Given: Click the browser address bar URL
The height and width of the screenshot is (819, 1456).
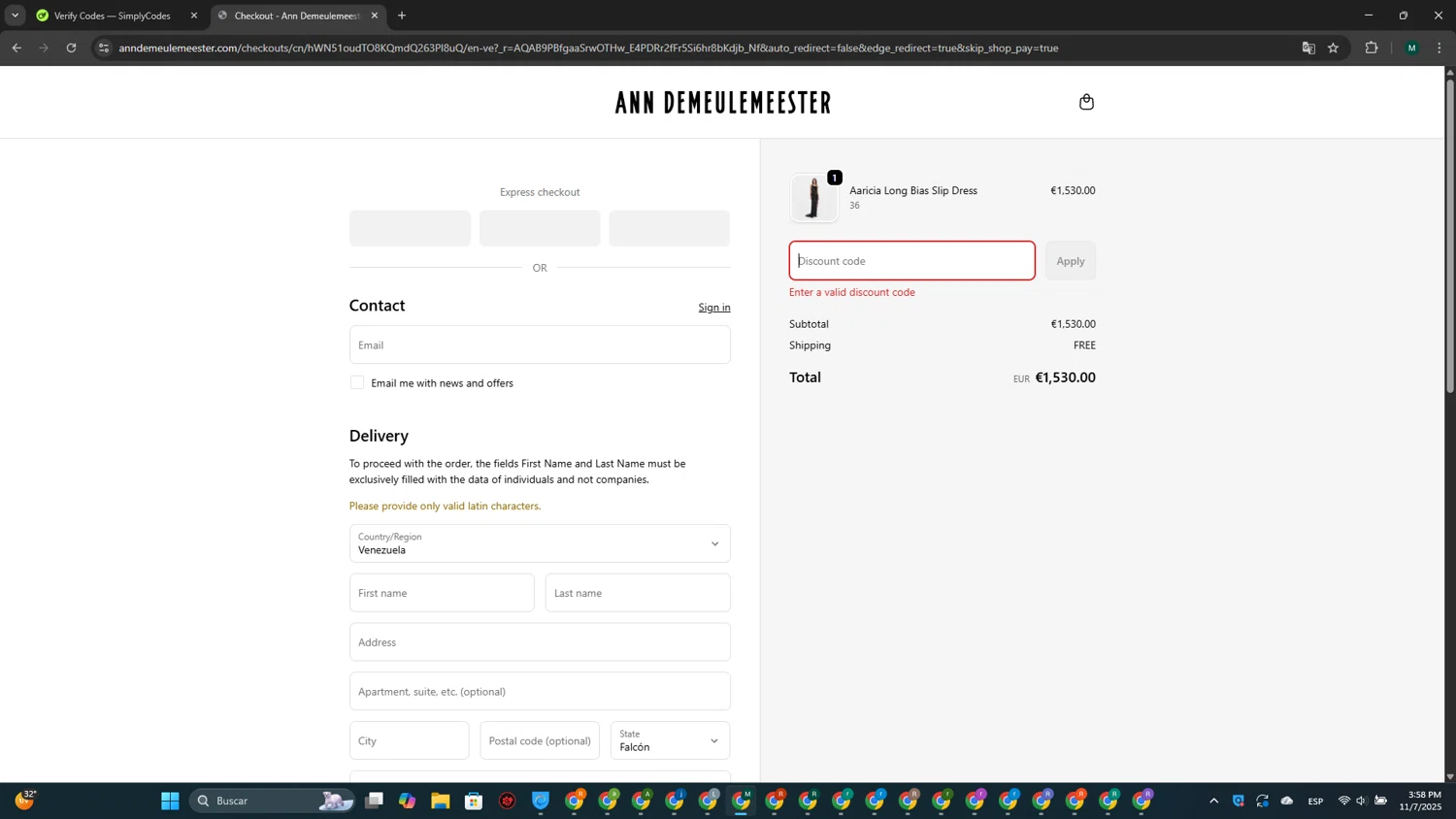Looking at the screenshot, I should pos(588,48).
